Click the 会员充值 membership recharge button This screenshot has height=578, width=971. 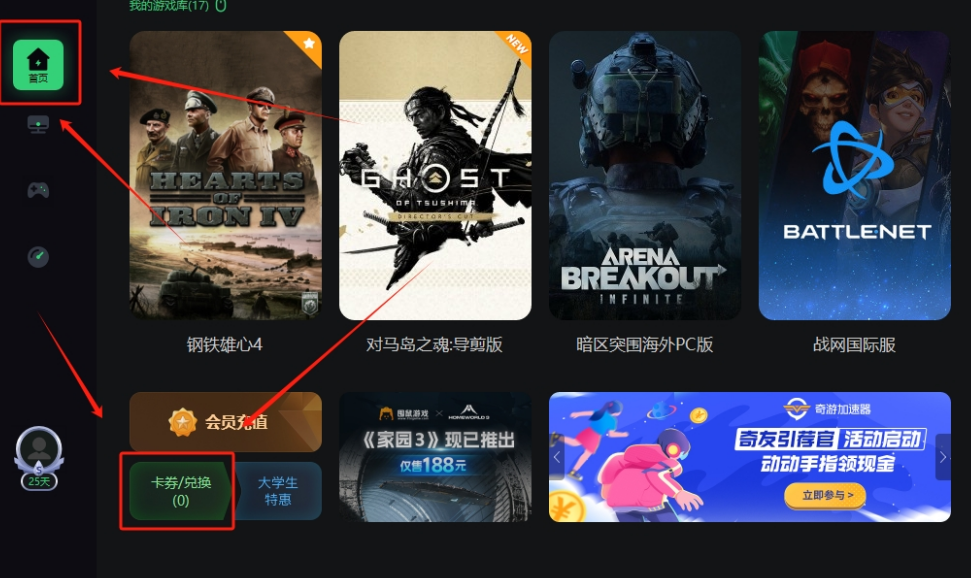click(225, 422)
